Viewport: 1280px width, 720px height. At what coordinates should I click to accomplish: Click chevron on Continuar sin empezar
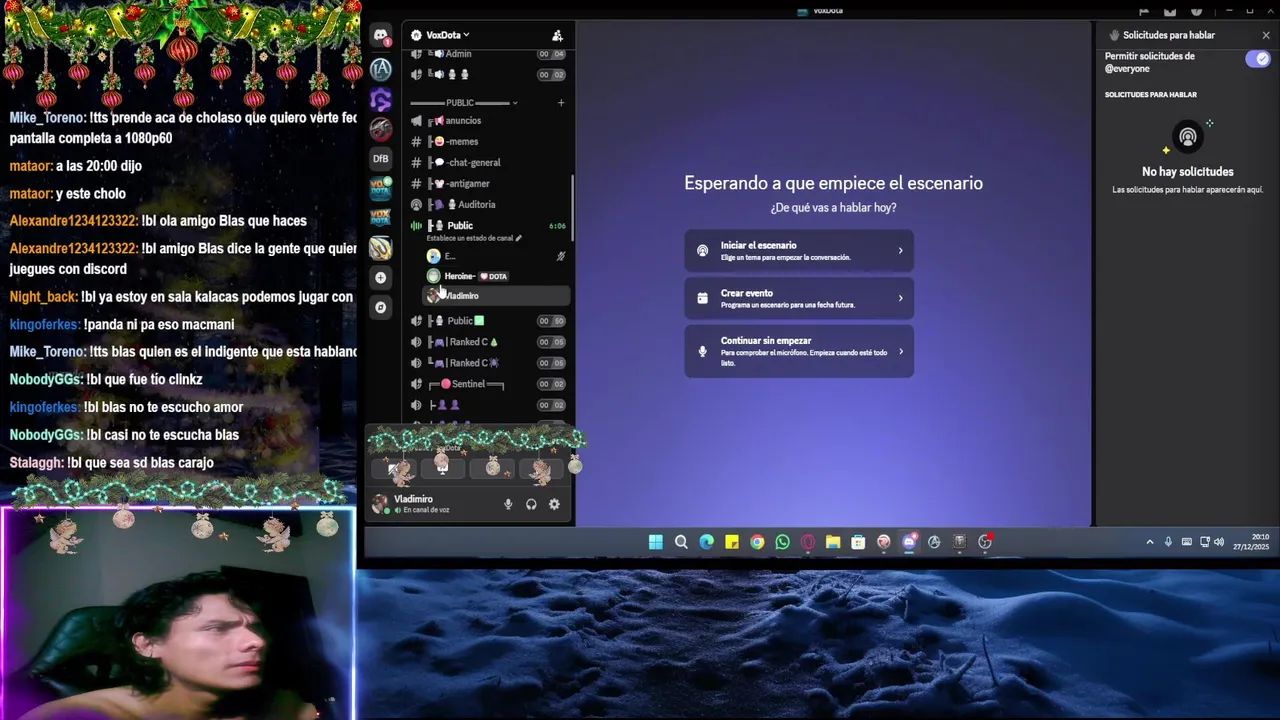[900, 351]
